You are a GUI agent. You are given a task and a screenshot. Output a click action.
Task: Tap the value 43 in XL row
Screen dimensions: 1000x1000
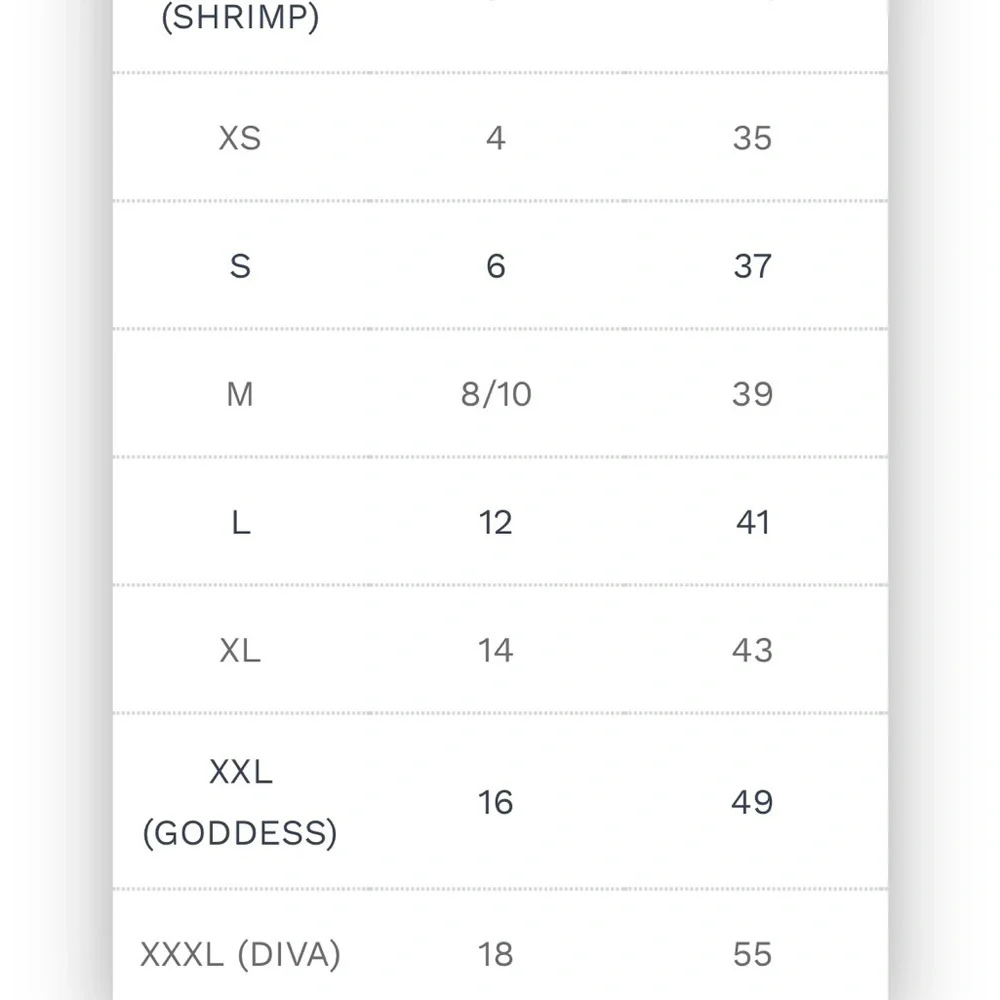click(x=752, y=650)
